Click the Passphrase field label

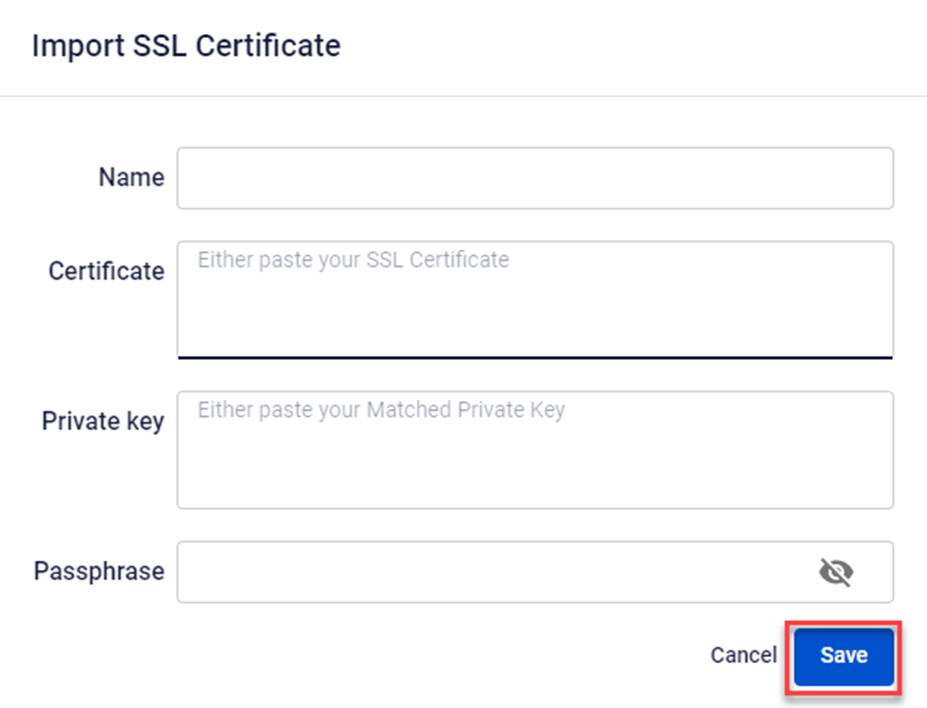(99, 571)
